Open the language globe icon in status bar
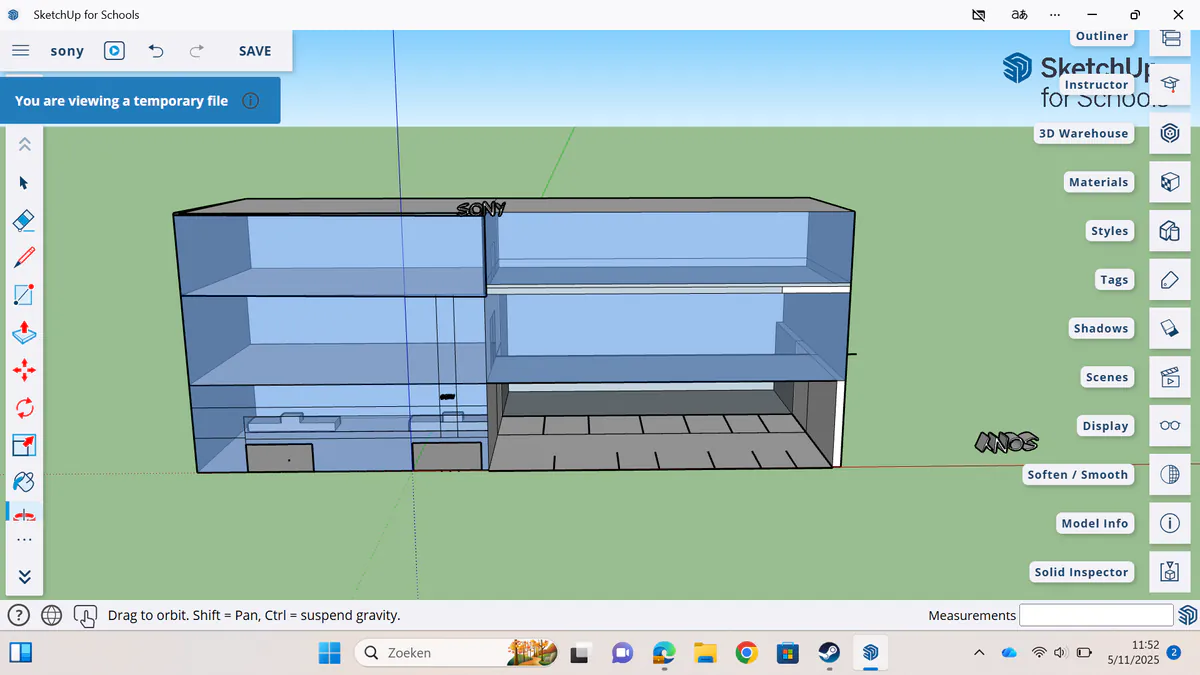 coord(52,615)
